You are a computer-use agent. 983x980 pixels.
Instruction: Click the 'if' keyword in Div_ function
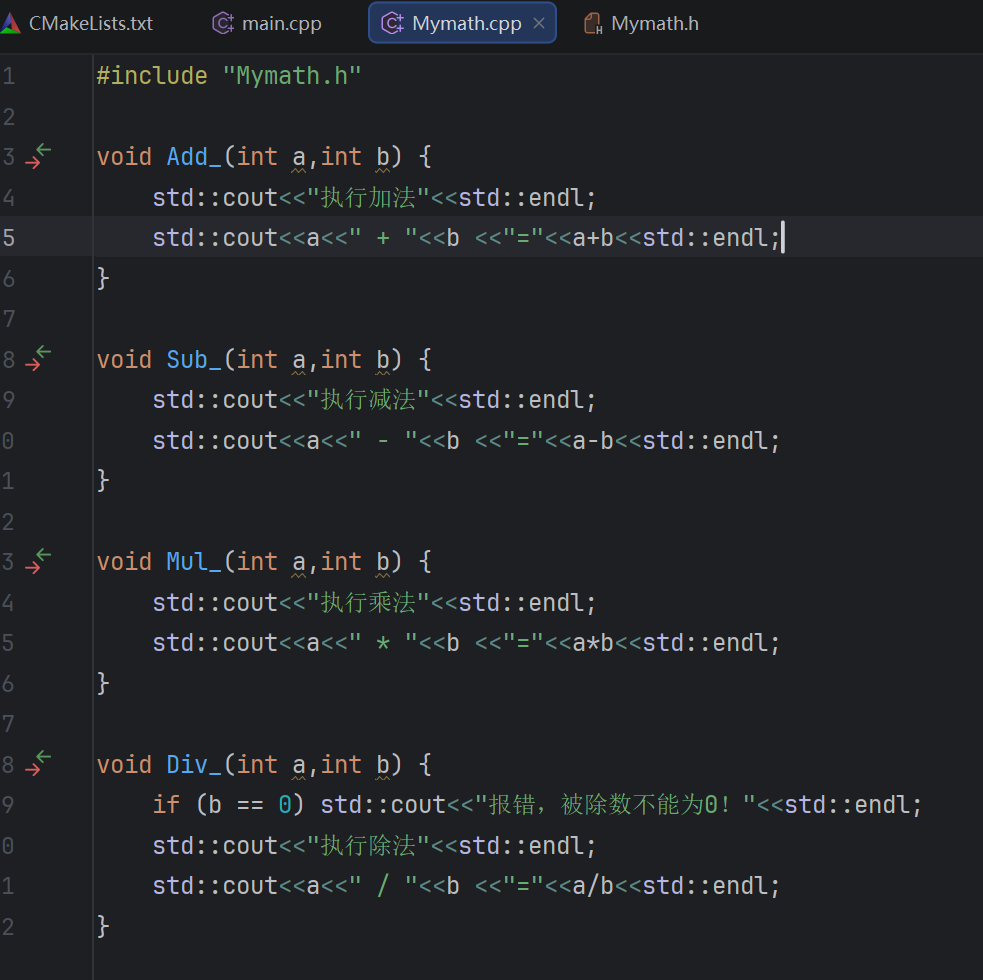click(166, 804)
